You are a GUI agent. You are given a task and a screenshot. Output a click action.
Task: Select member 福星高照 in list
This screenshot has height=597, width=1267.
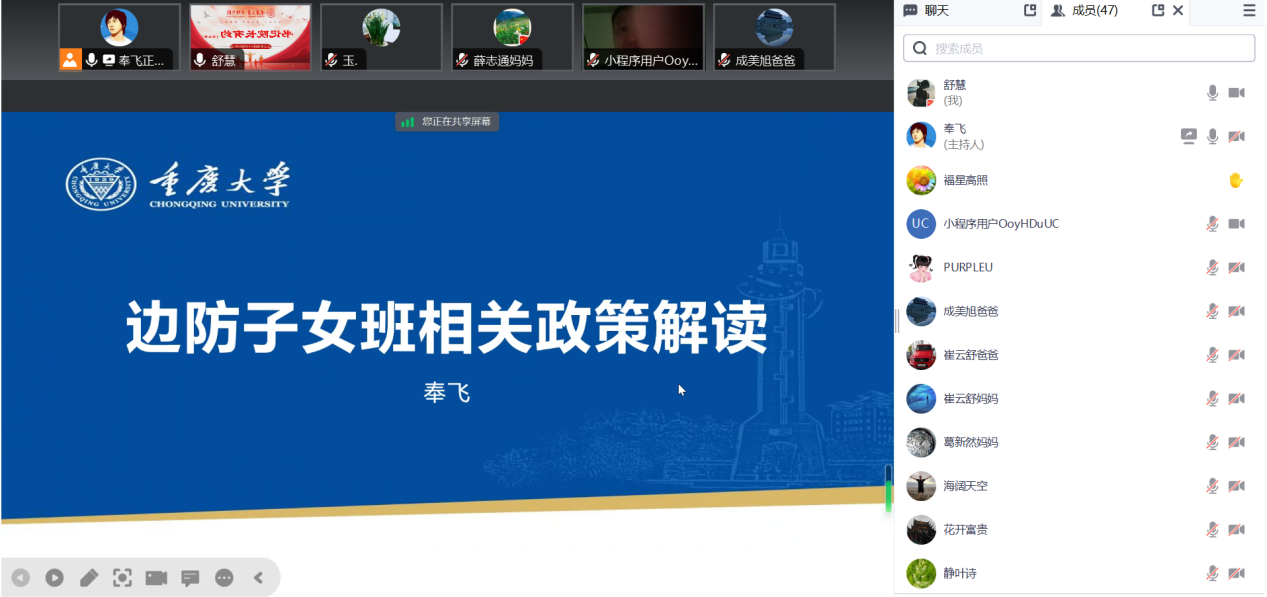(1079, 180)
